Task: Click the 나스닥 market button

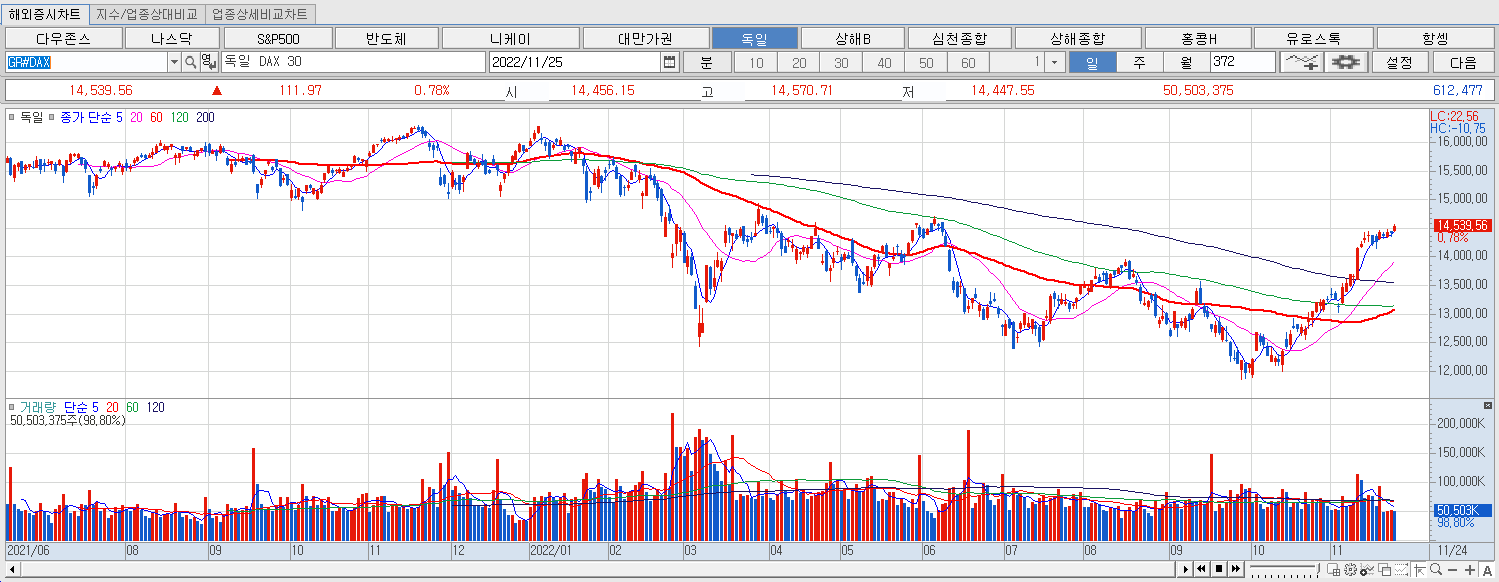Action: pos(173,36)
